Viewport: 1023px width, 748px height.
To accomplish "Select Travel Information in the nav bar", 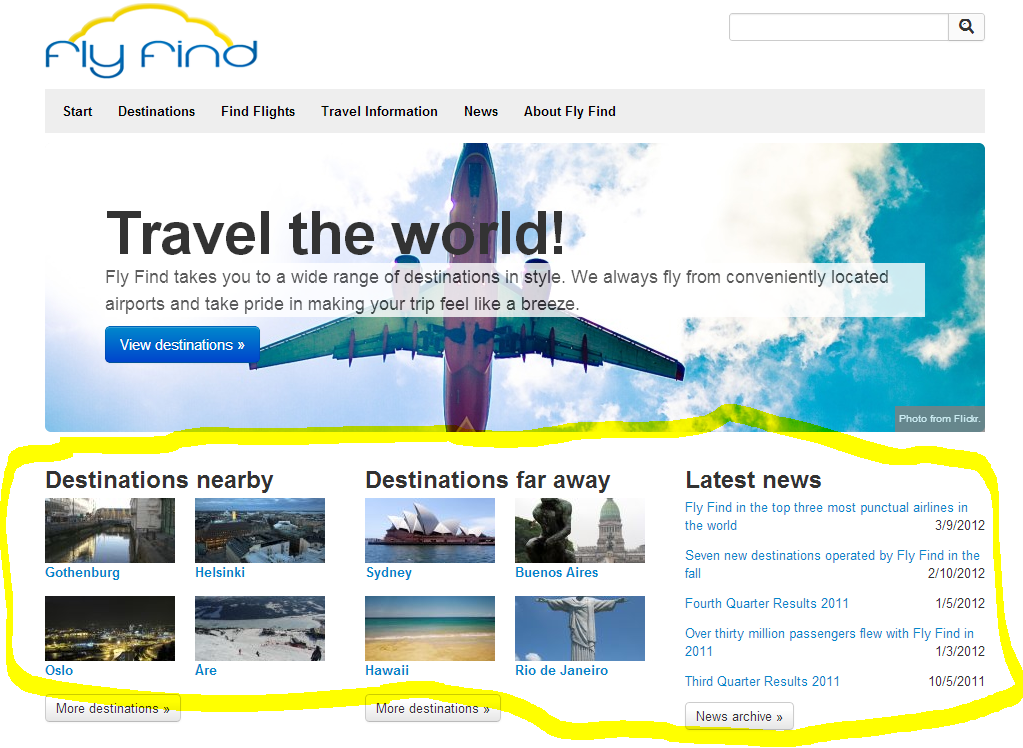I will point(379,111).
